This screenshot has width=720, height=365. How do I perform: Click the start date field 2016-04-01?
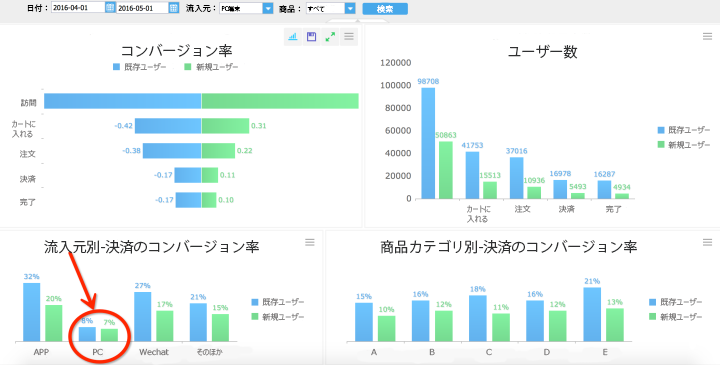click(79, 7)
